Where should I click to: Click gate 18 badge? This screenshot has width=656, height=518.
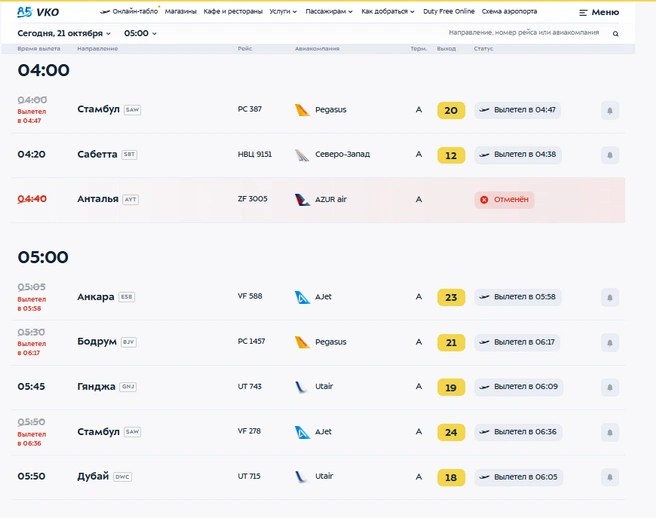point(451,477)
